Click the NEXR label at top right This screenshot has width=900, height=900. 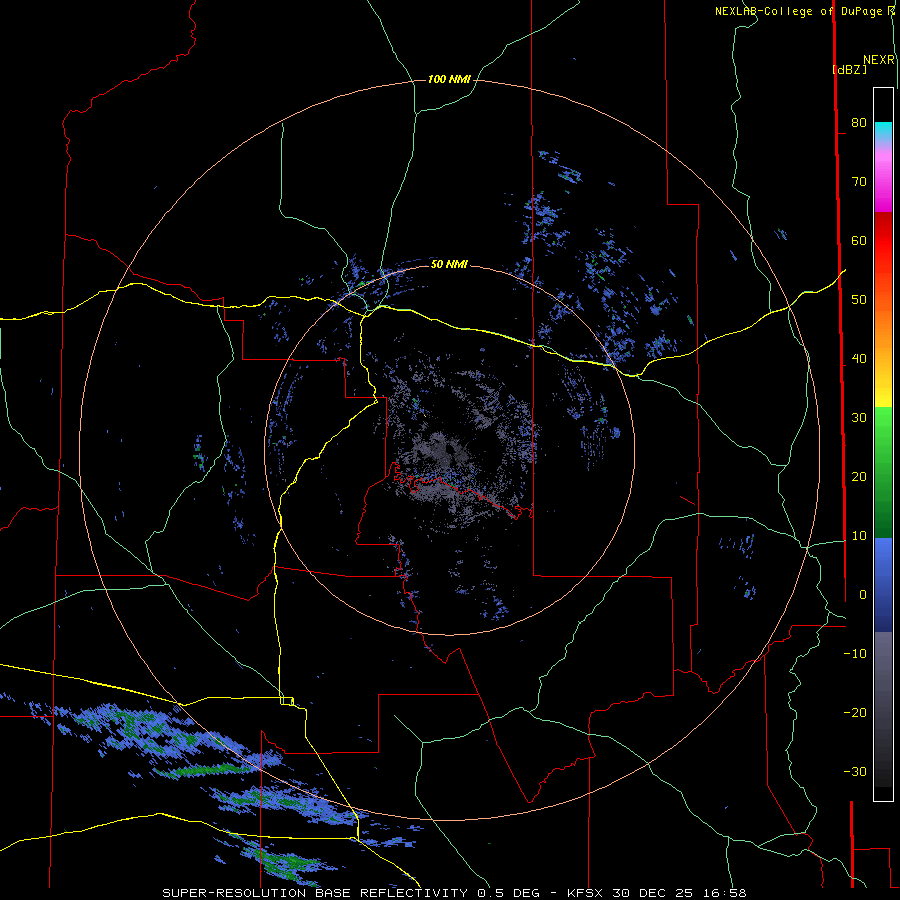[x=879, y=60]
